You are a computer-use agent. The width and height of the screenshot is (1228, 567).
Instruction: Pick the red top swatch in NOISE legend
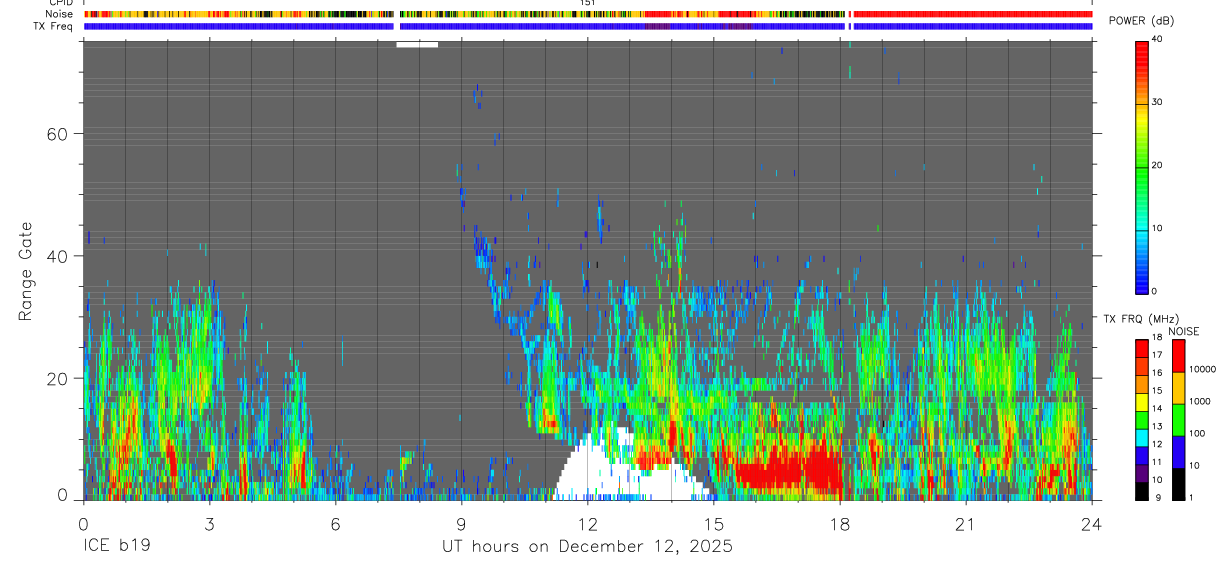tap(1179, 356)
